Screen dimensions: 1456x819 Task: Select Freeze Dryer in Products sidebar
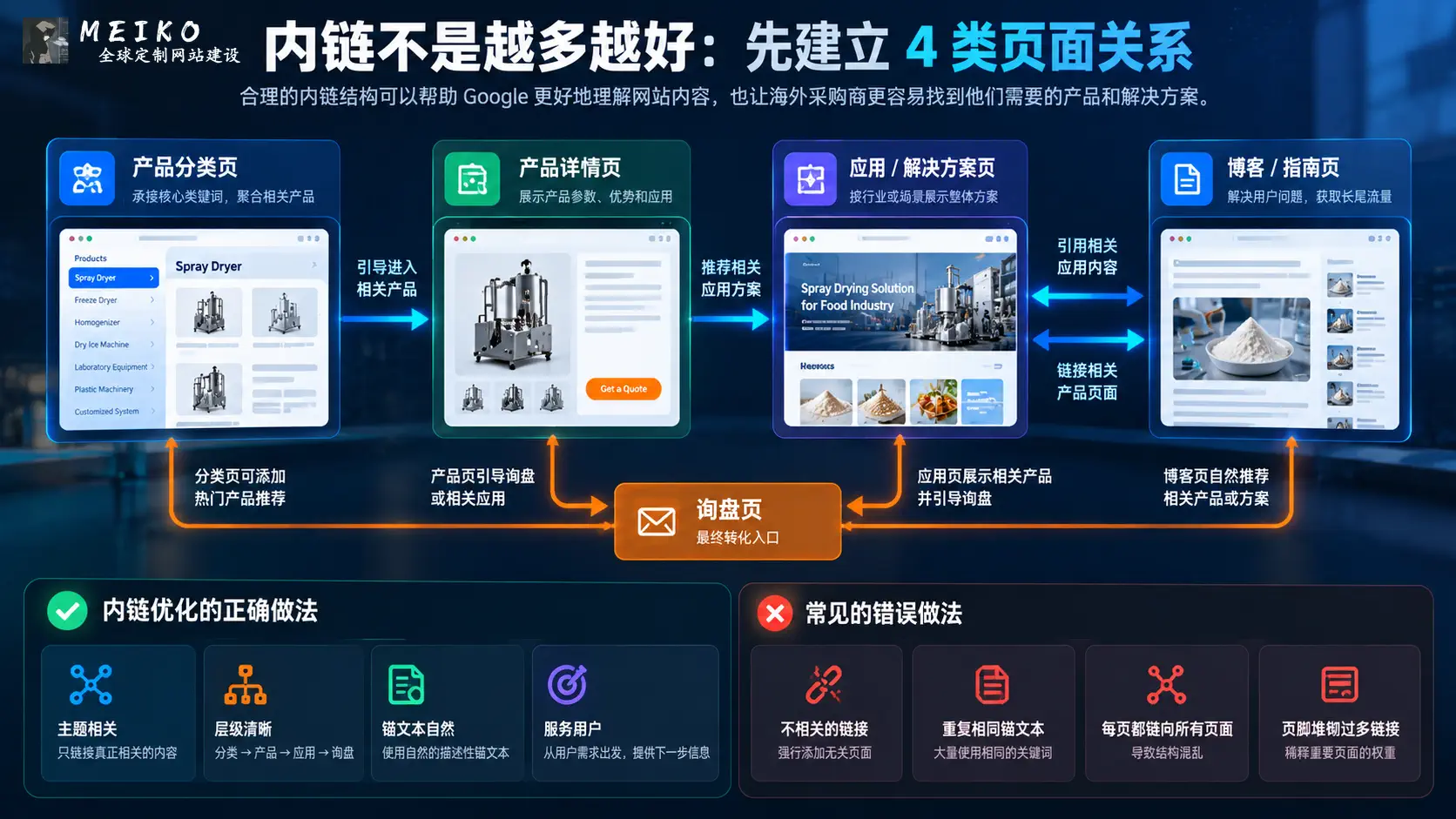(113, 300)
